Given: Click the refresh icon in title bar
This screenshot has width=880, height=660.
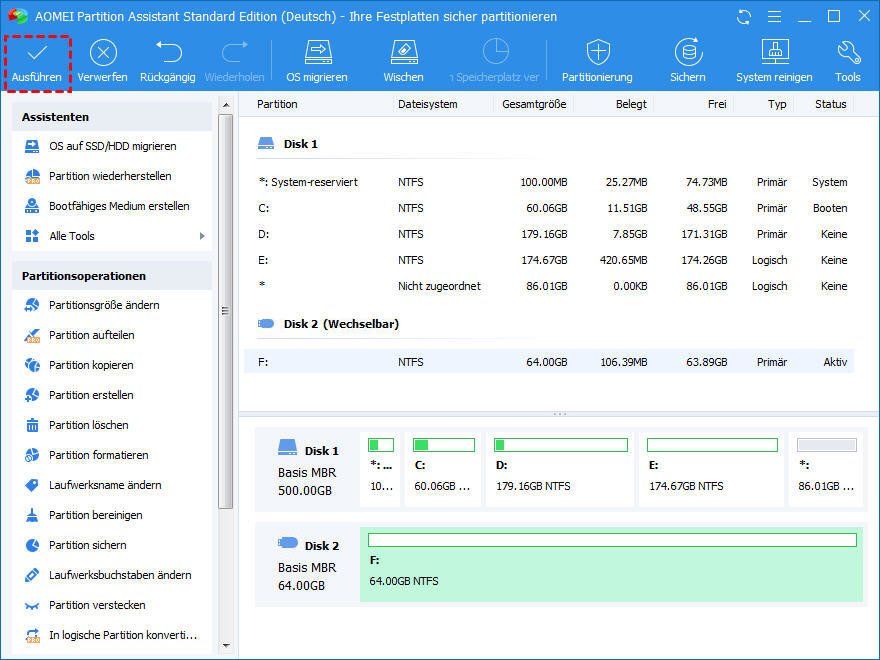Looking at the screenshot, I should (x=743, y=17).
